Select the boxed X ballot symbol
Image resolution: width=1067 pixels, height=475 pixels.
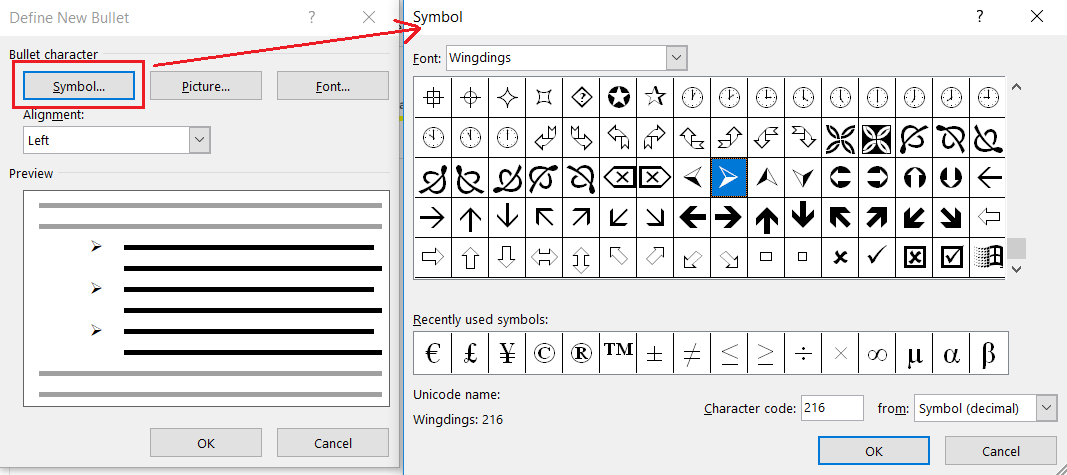pos(914,257)
